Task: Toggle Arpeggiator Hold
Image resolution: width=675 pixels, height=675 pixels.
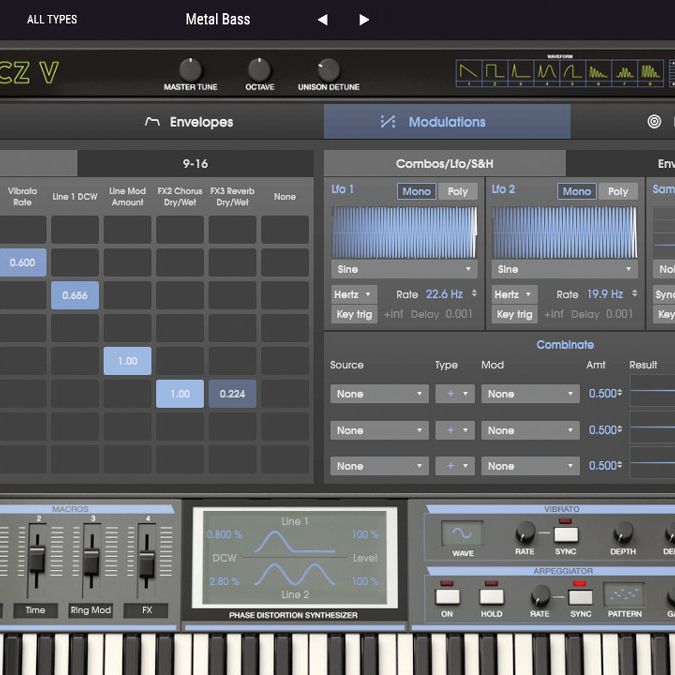Action: point(492,597)
